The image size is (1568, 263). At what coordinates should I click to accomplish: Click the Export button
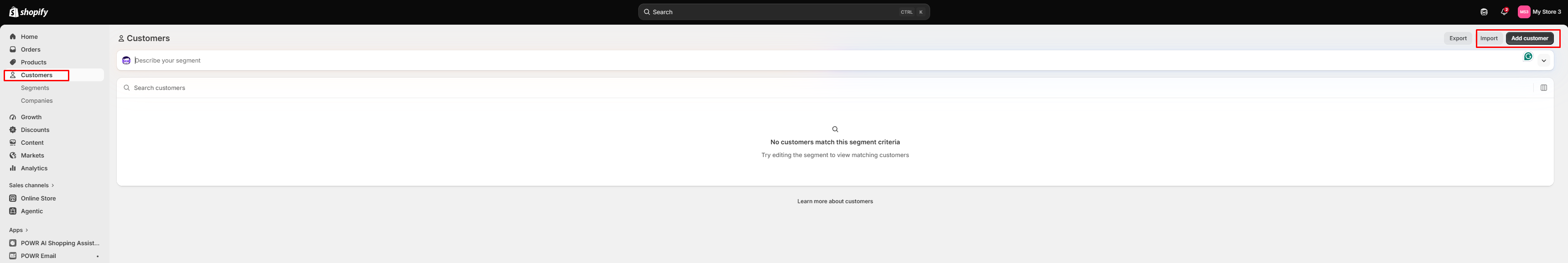(x=1458, y=38)
